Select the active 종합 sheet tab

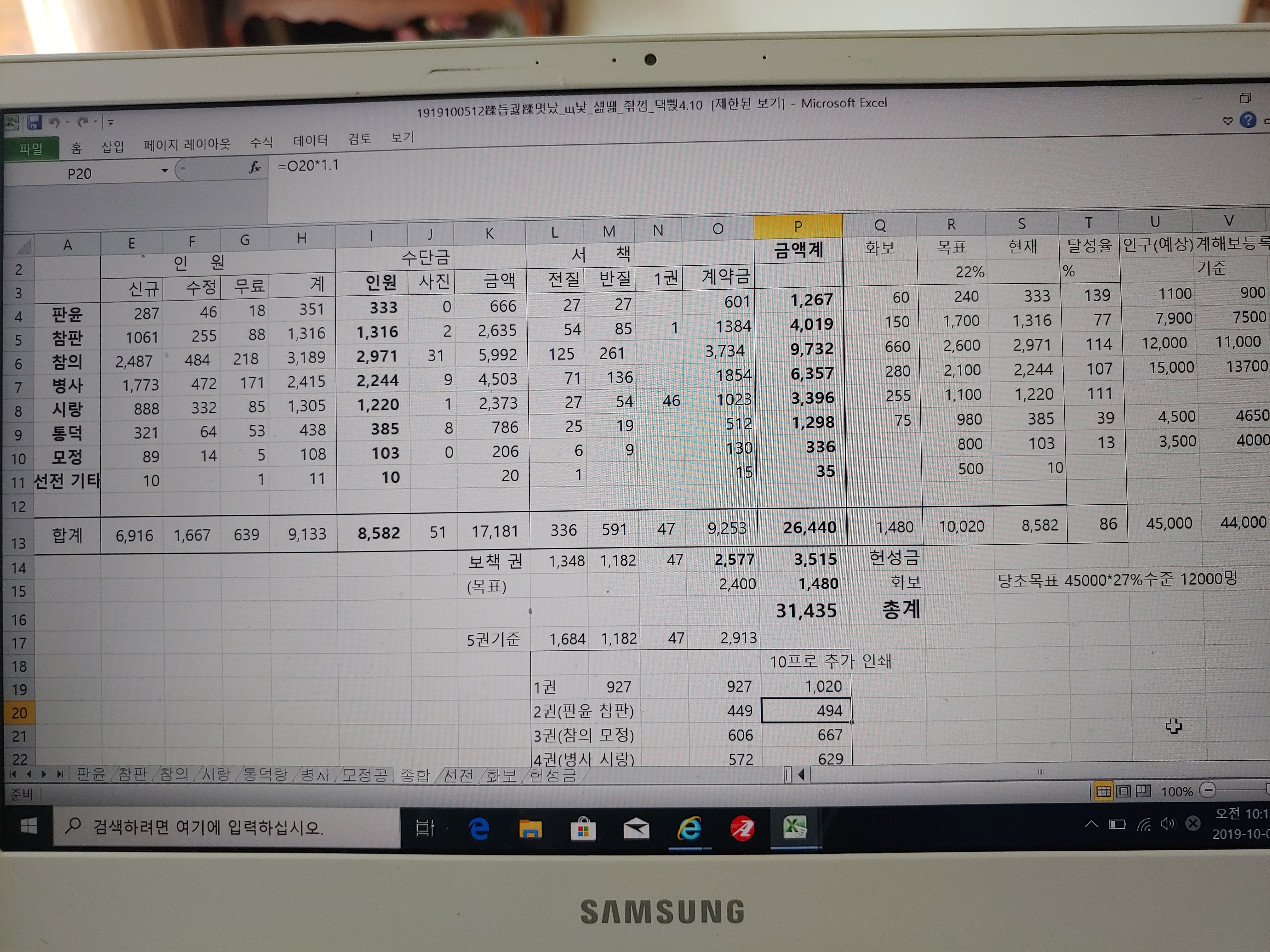click(x=415, y=775)
